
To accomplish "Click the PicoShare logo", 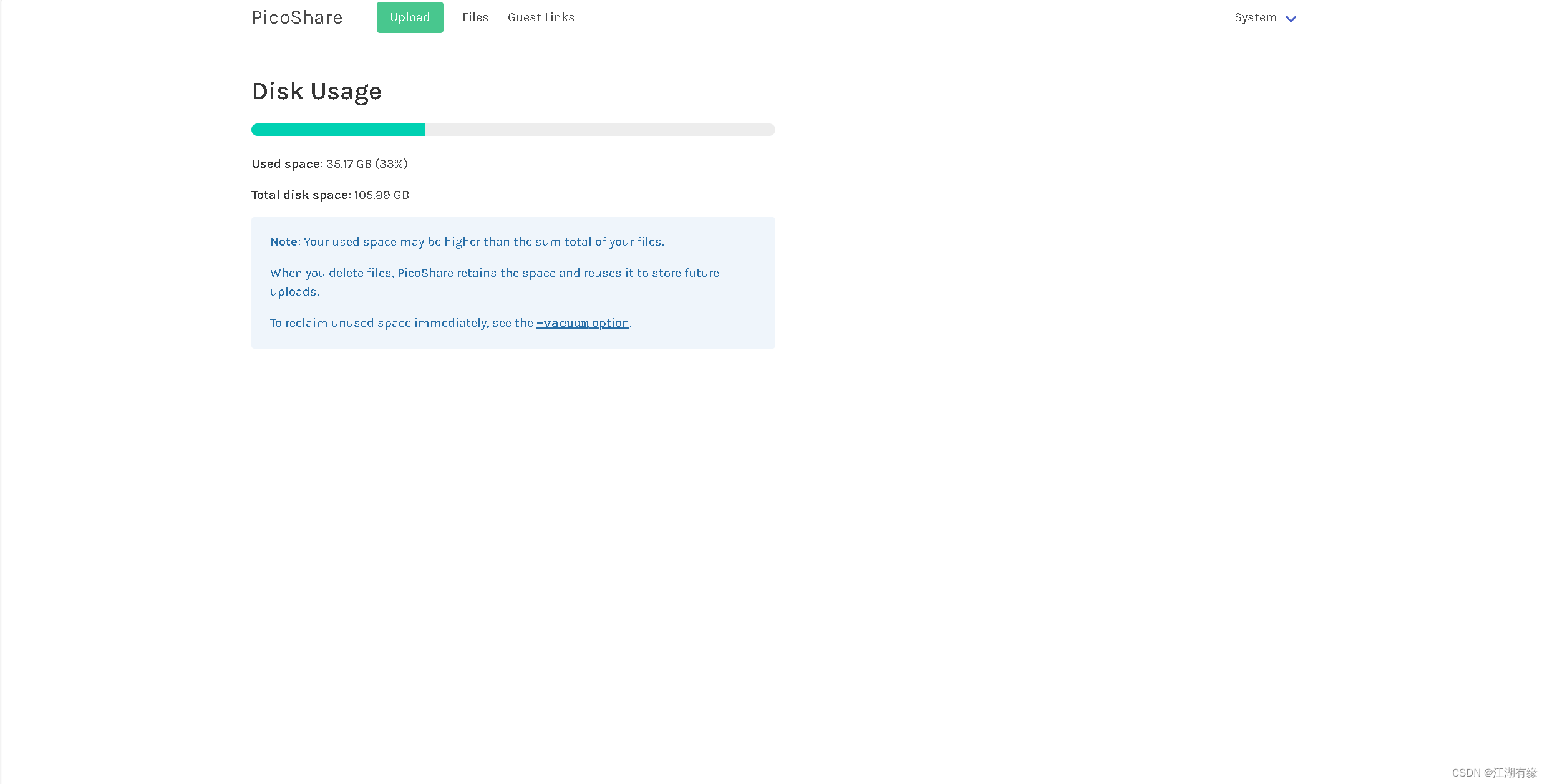I will click(297, 17).
